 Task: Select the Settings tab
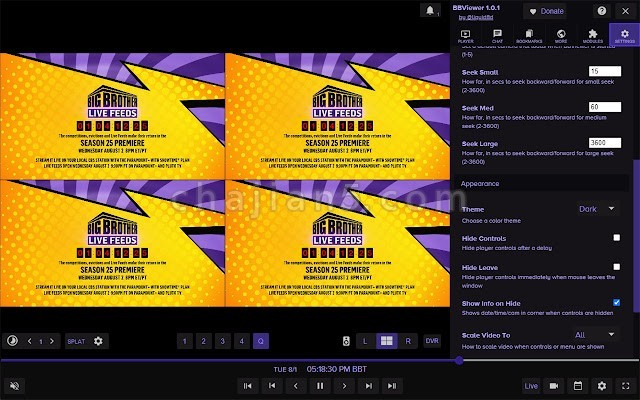(x=624, y=35)
